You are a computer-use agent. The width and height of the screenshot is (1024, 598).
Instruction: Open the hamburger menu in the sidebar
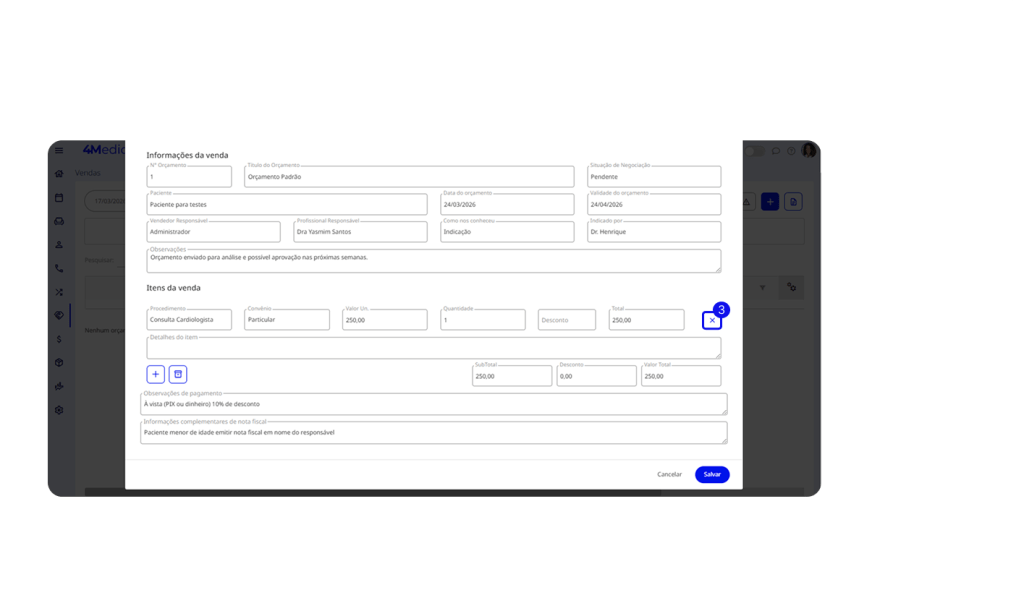point(59,150)
